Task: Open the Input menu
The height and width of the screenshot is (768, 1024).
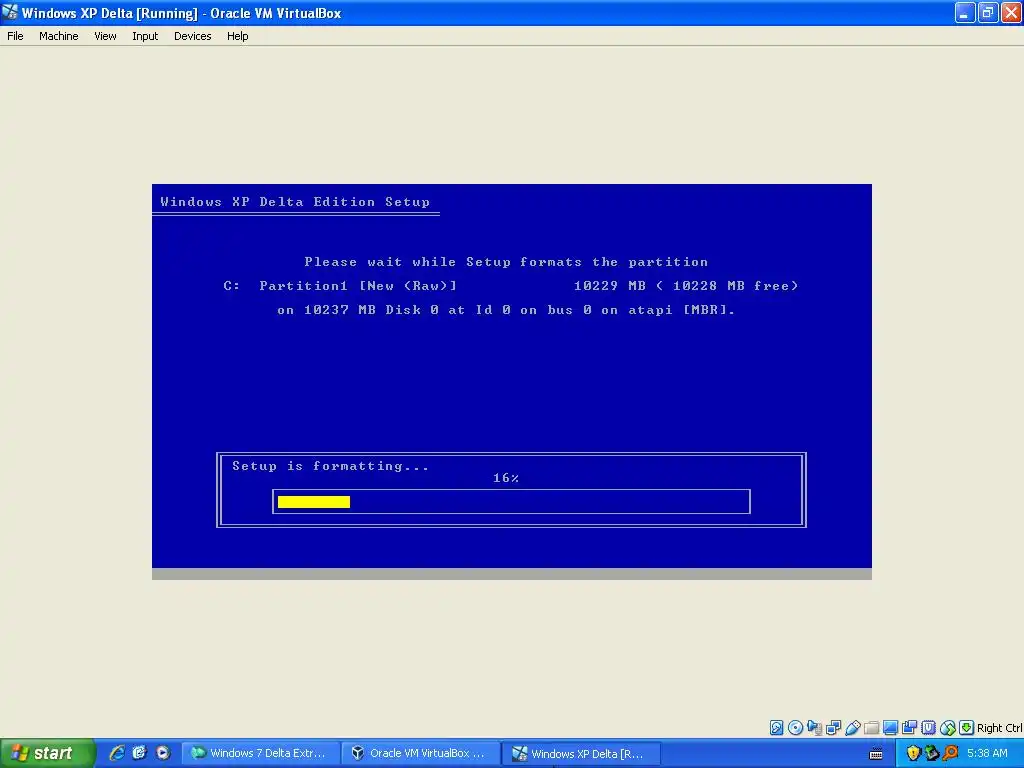Action: 145,36
